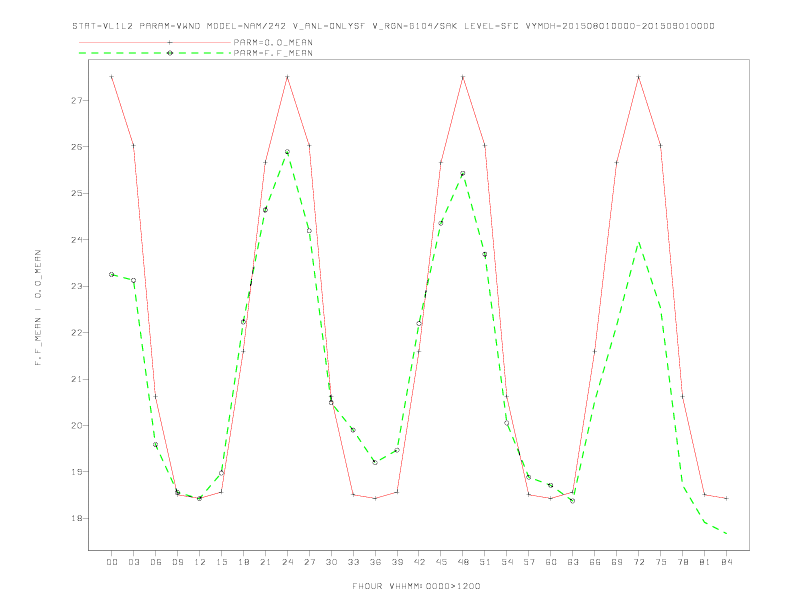
Task: Click x-axis tick label 03
Action: [x=133, y=562]
